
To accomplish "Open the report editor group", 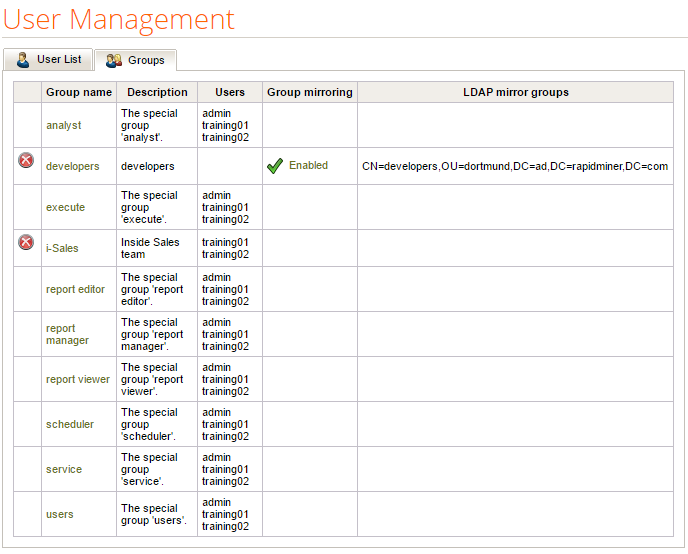I will (x=75, y=290).
